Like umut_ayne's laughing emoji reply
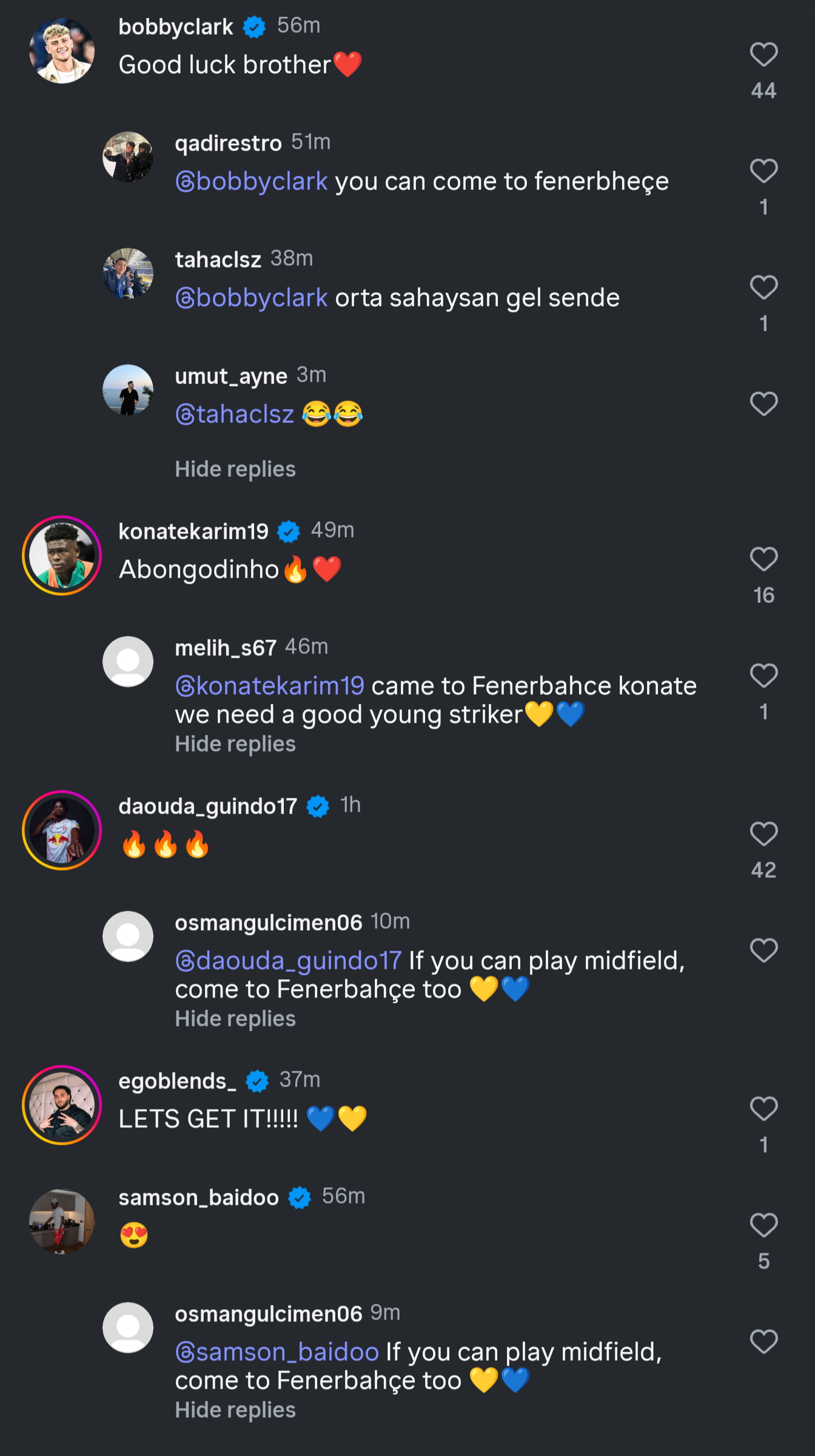815x1456 pixels. (x=763, y=404)
